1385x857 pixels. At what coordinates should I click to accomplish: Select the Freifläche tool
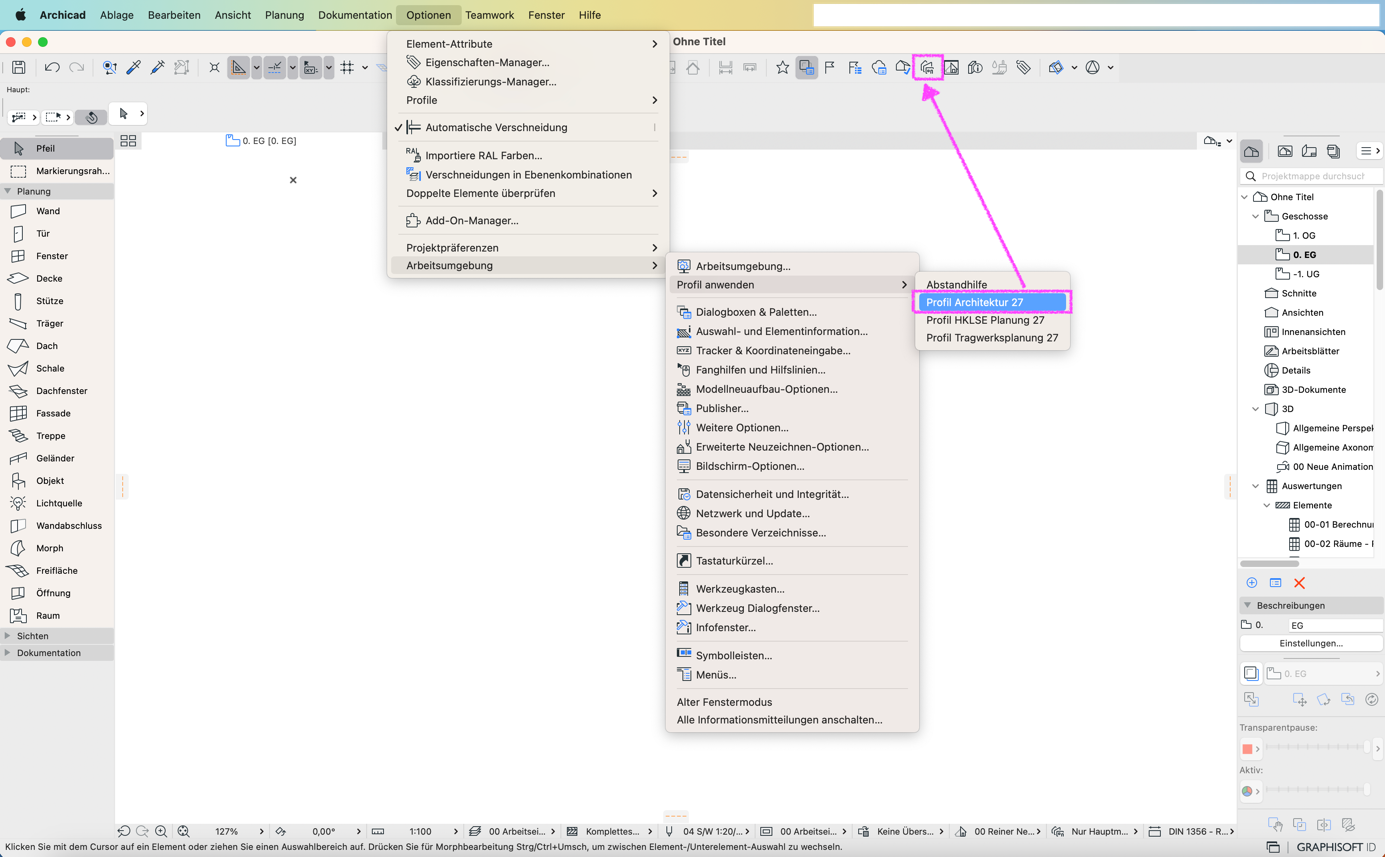pos(57,571)
